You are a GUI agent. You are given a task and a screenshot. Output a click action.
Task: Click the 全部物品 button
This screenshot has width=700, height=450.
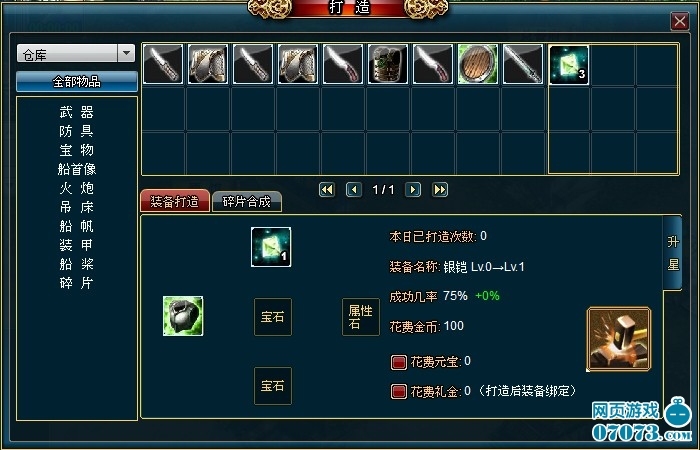point(77,82)
